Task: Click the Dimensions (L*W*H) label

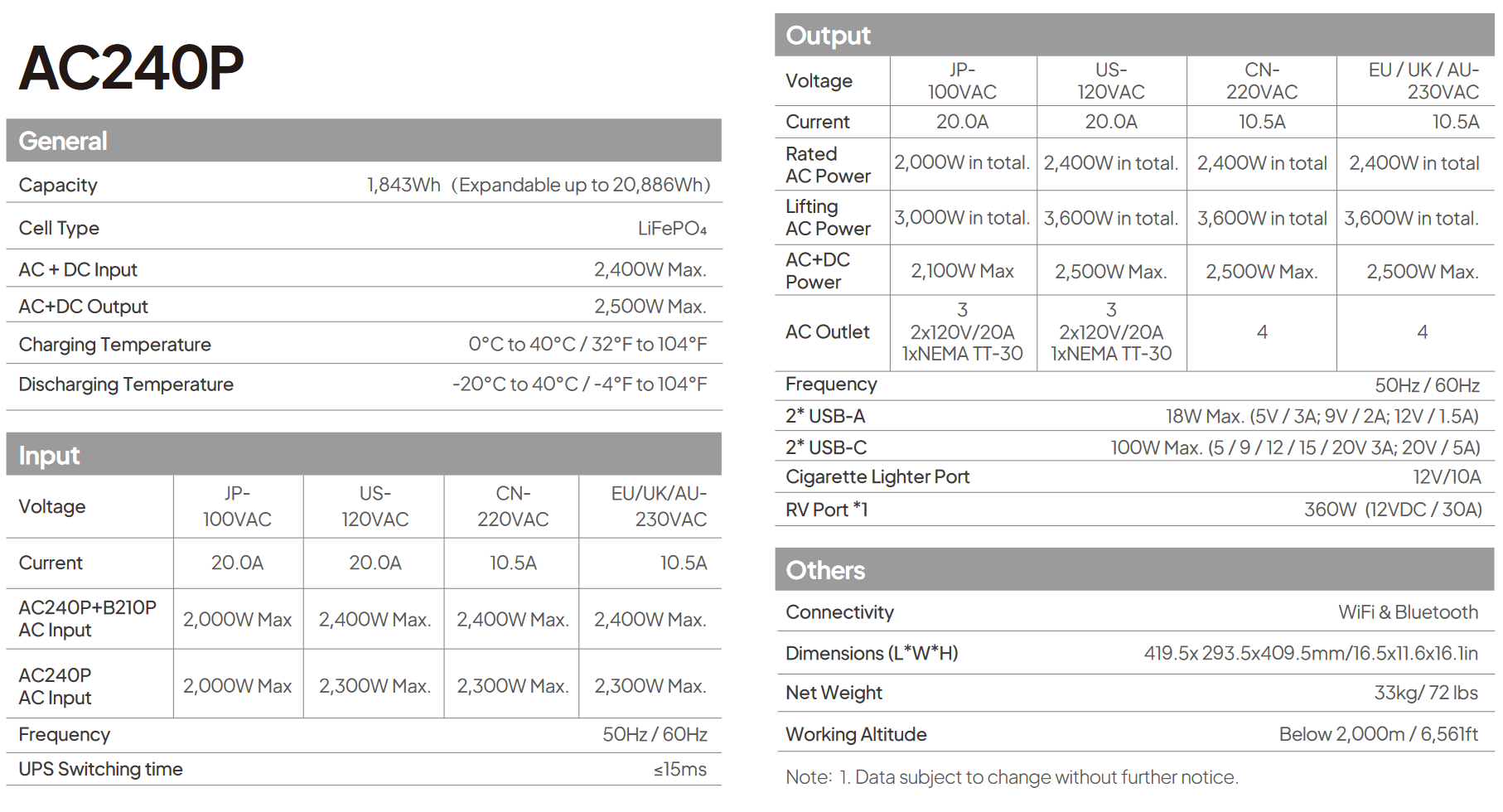Action: [x=872, y=653]
